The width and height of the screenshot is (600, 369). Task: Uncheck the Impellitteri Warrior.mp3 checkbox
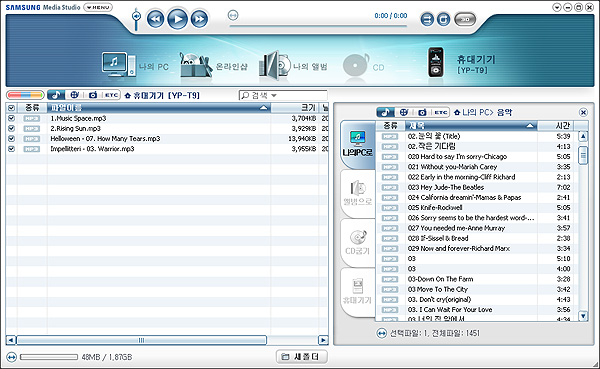tap(11, 149)
